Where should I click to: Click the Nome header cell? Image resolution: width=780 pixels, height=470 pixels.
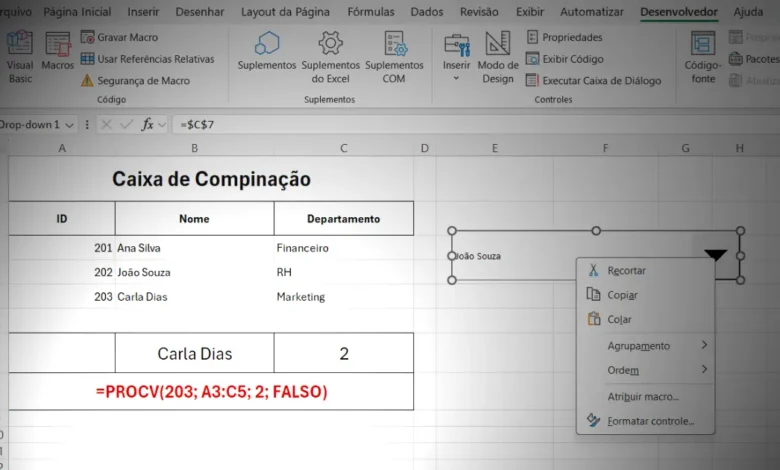pyautogui.click(x=195, y=219)
